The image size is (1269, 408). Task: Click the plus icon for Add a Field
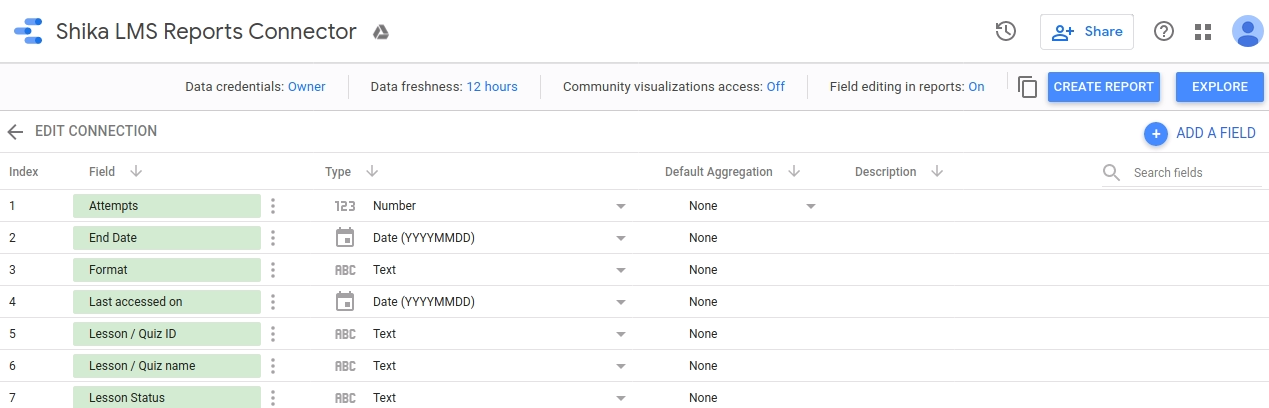(x=1156, y=133)
